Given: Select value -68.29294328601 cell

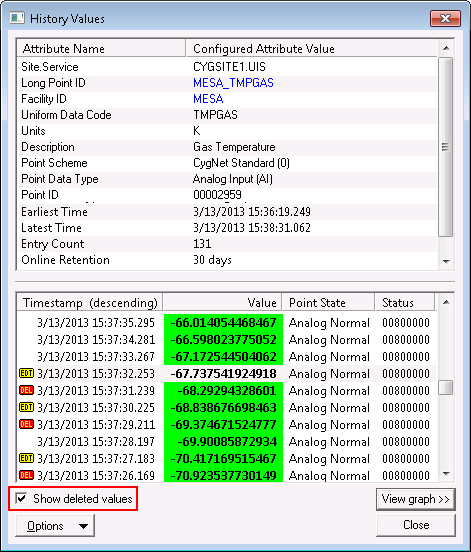Looking at the screenshot, I should 223,390.
